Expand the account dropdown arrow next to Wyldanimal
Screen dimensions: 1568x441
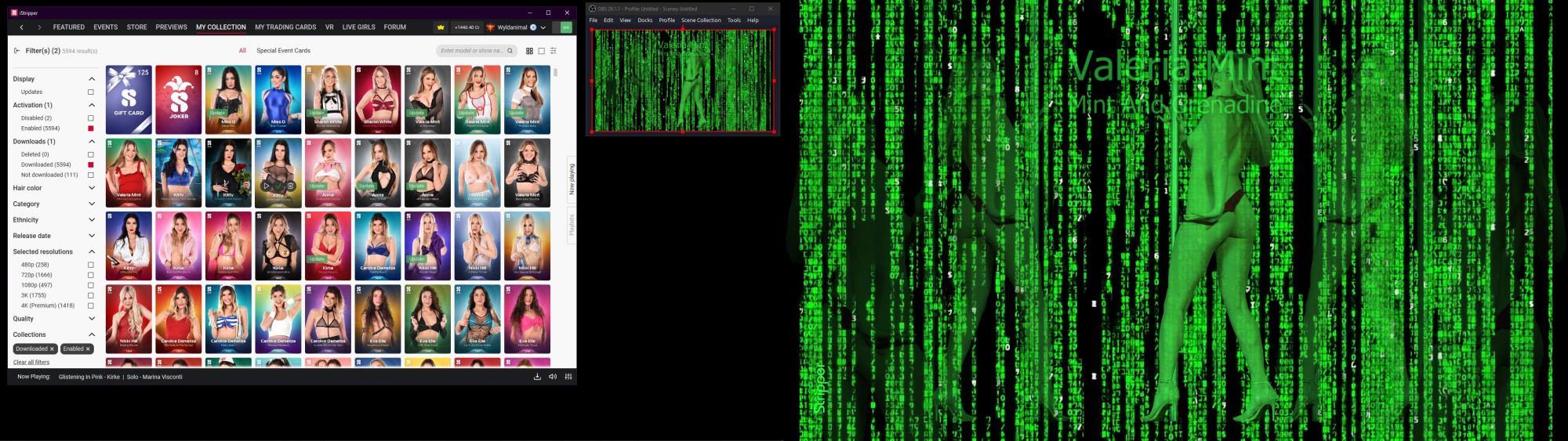pos(543,27)
